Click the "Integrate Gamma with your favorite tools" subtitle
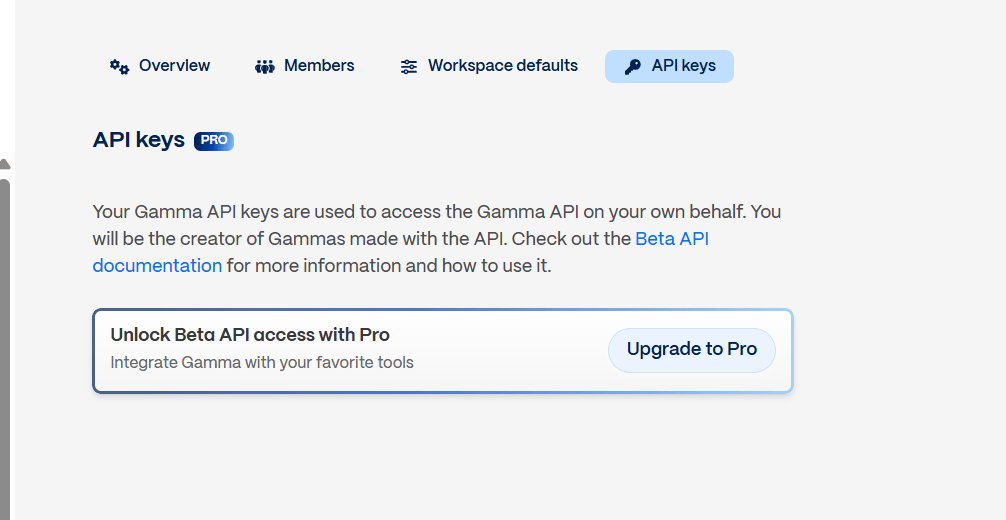The height and width of the screenshot is (520, 1006). (x=262, y=362)
